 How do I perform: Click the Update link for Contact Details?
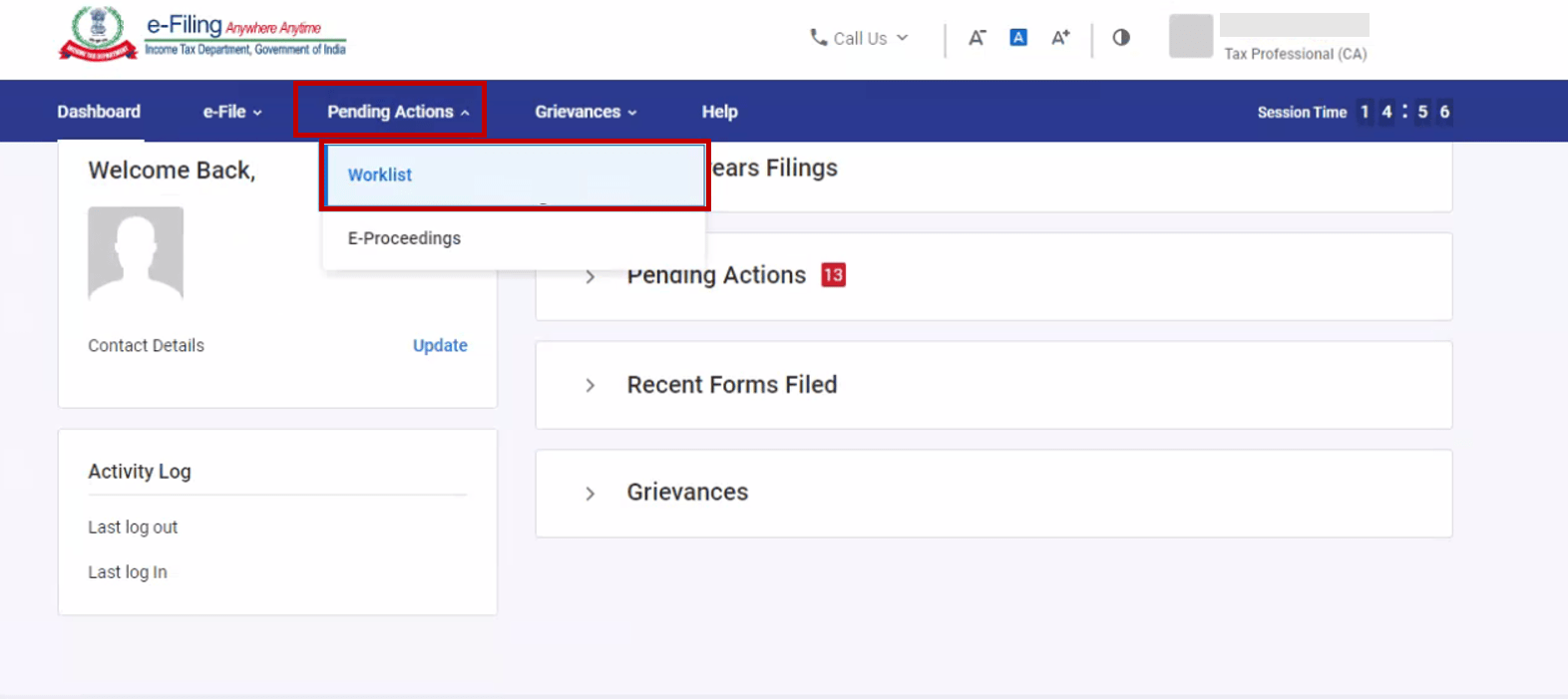tap(440, 345)
